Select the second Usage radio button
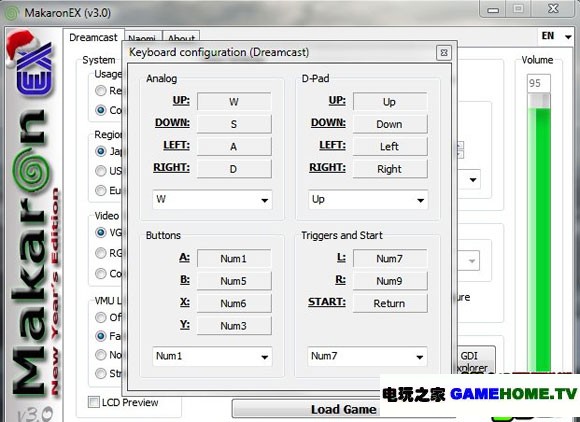Screen dimensions: 580x422 (x=101, y=110)
